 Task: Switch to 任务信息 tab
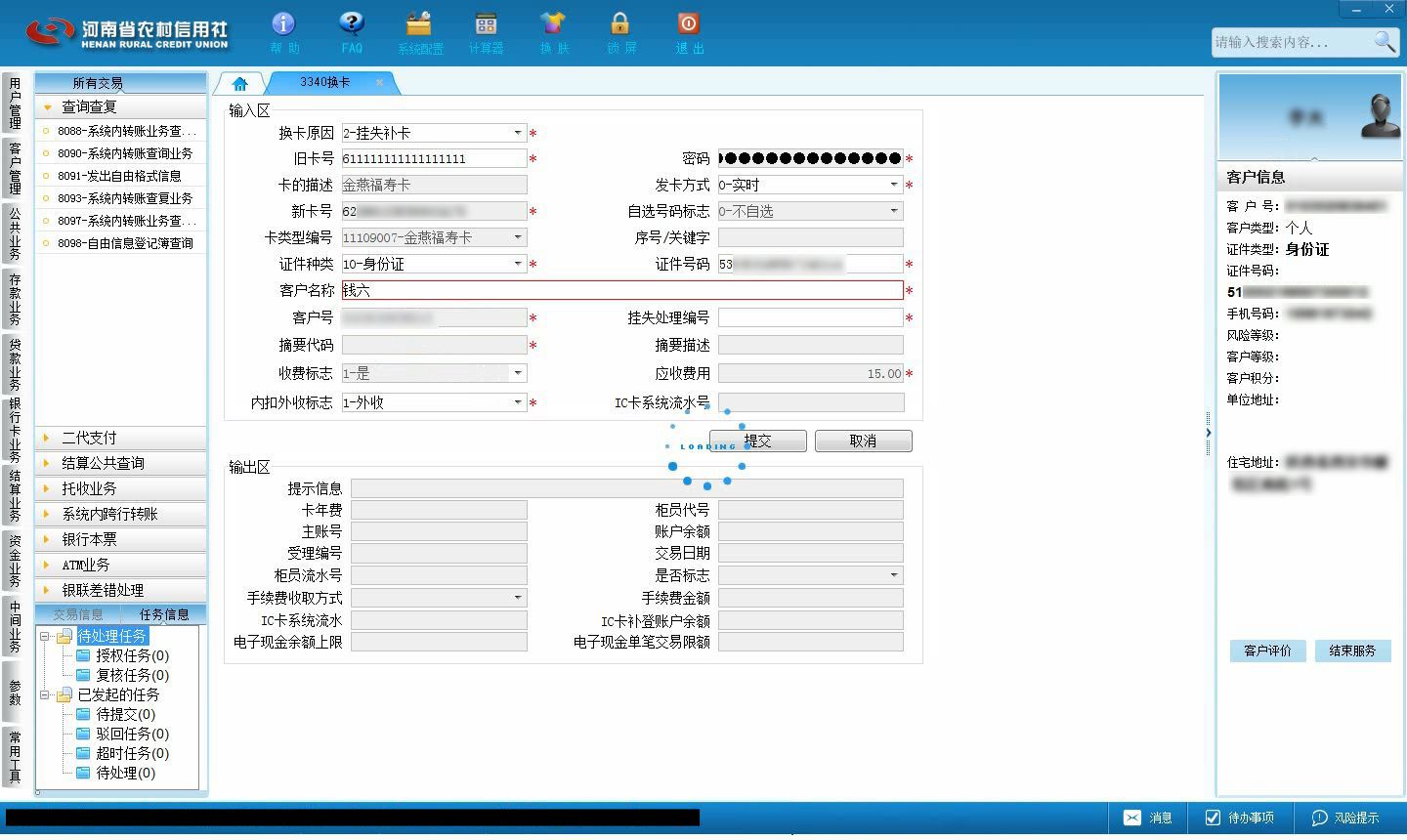(164, 614)
